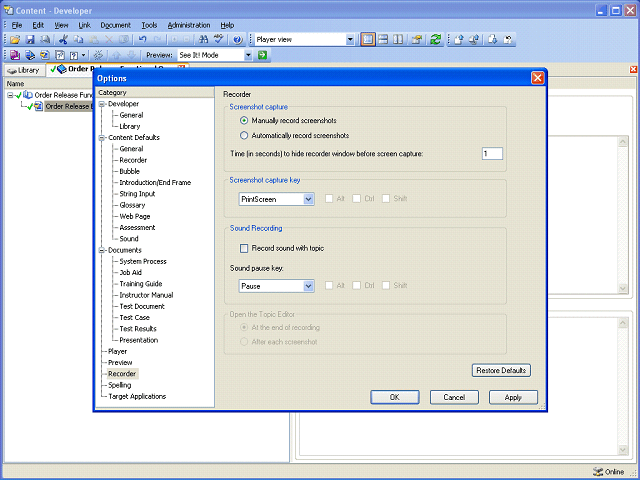Open the Link menu
Screen dimensions: 640x480
pyautogui.click(x=84, y=25)
